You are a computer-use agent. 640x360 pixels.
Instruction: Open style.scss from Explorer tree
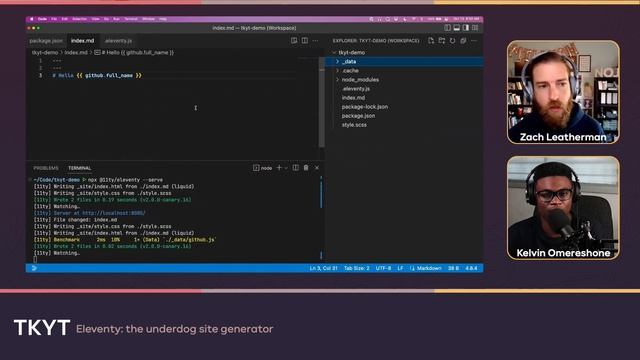(x=354, y=124)
